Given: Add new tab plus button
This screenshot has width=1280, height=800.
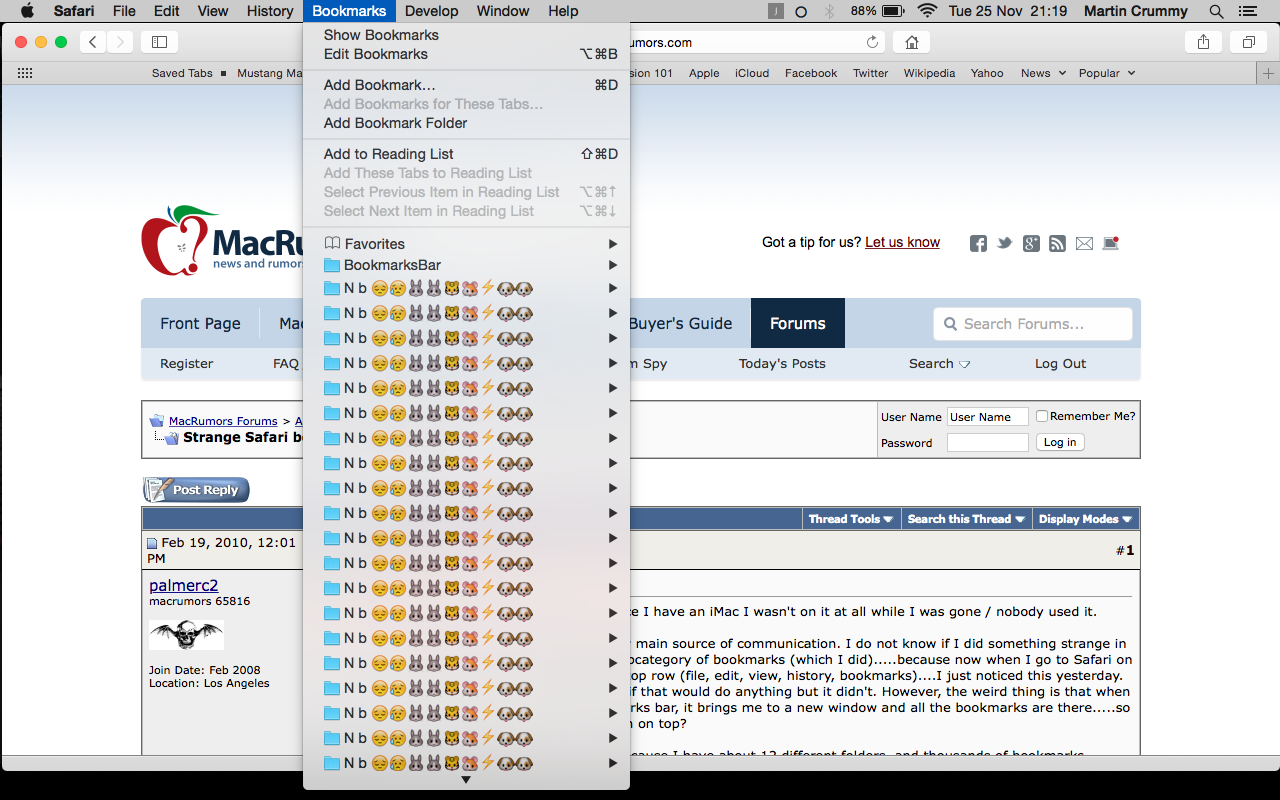Looking at the screenshot, I should (x=1269, y=73).
